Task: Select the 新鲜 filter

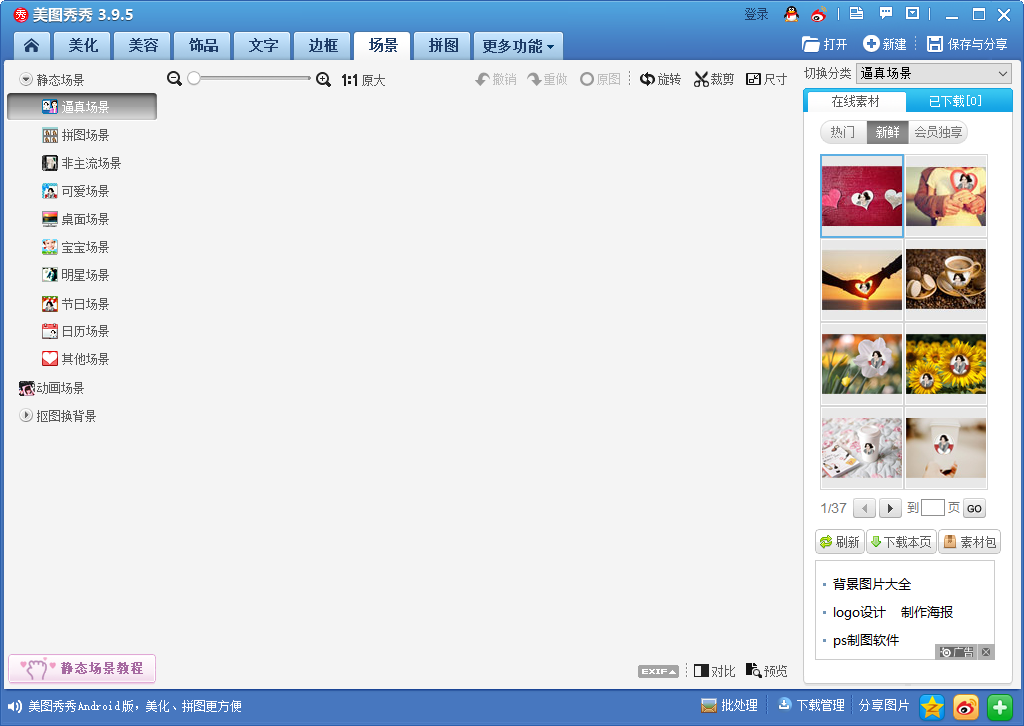Action: 888,133
